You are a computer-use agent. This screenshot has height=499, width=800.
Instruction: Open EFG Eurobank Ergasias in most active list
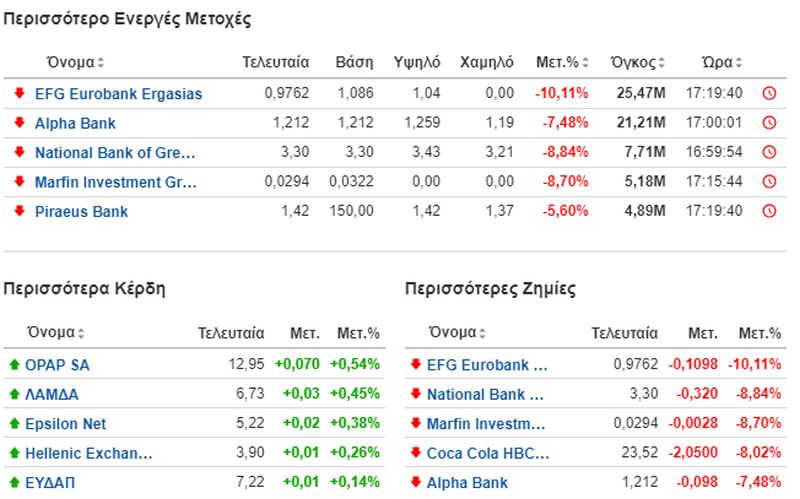[118, 94]
